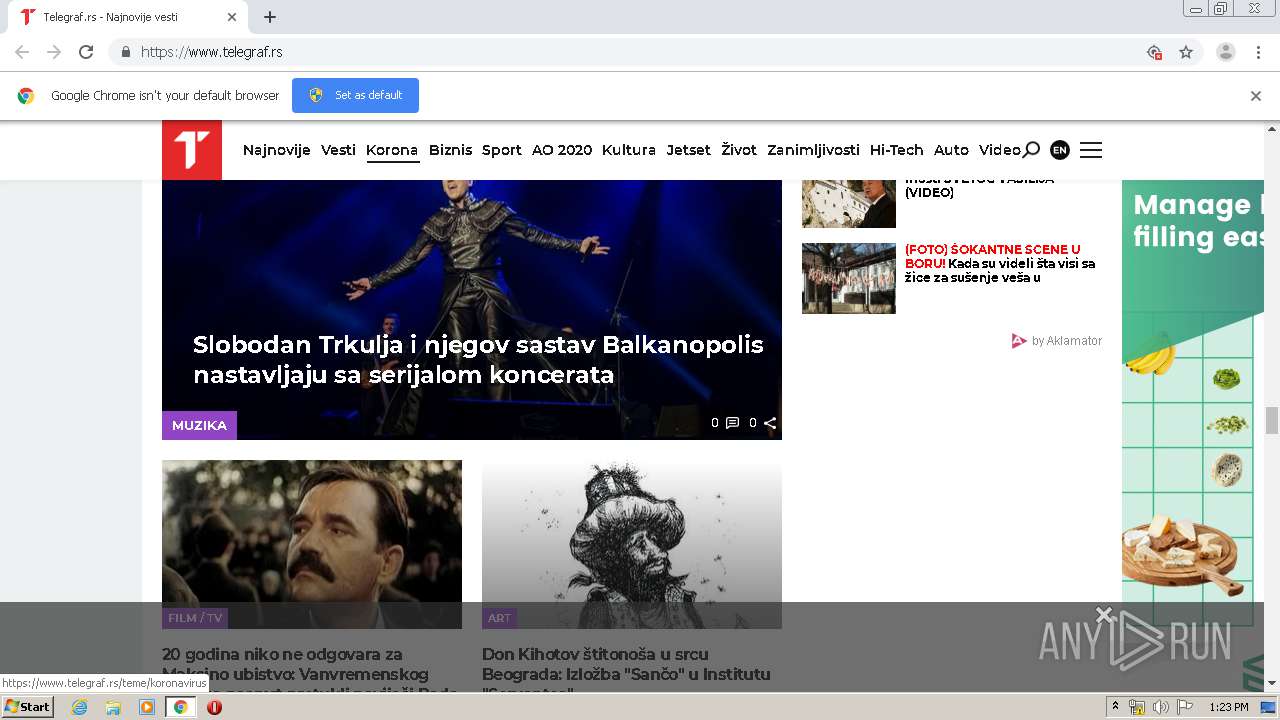Click the red Opera taskbar icon
Screen dimensions: 1280x720
click(x=214, y=707)
